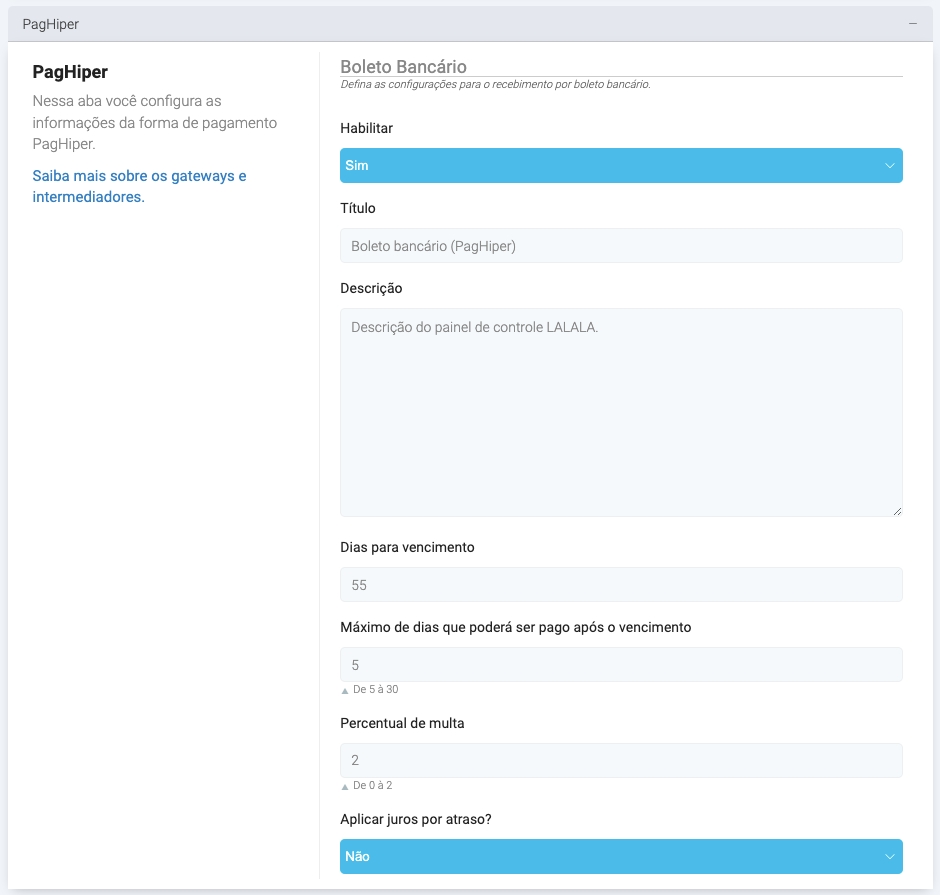Expand the 'Aplicar juros por atraso?' dropdown
Viewport: 940px width, 895px height.
click(x=621, y=857)
